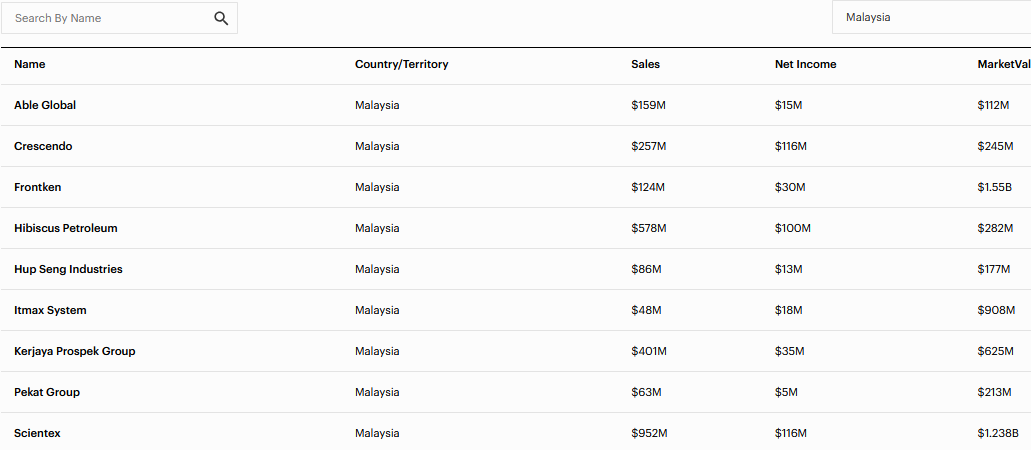Image resolution: width=1031 pixels, height=450 pixels.
Task: Sort by Country/Territory column header
Action: tap(401, 64)
